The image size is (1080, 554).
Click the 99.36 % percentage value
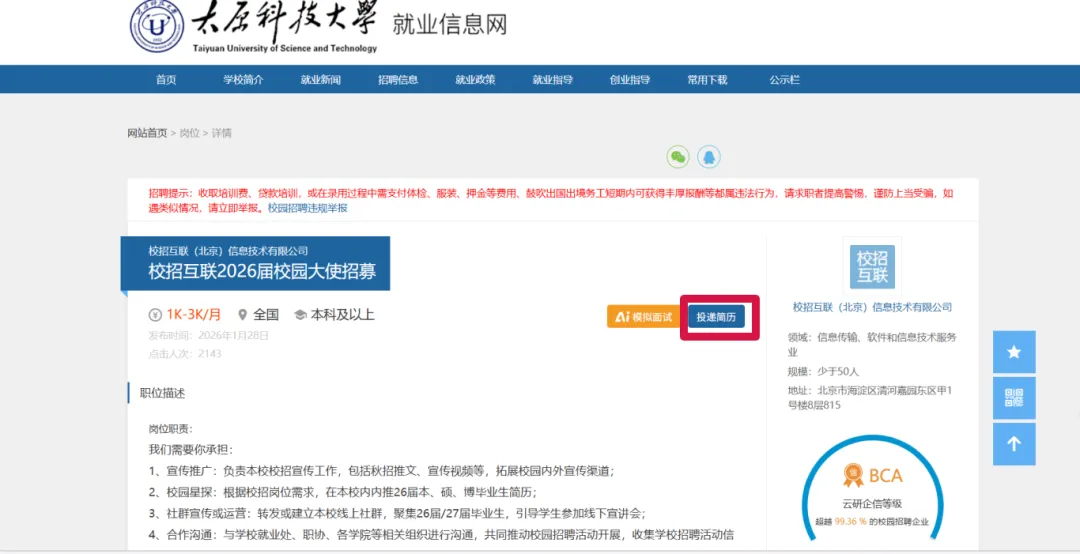click(851, 522)
